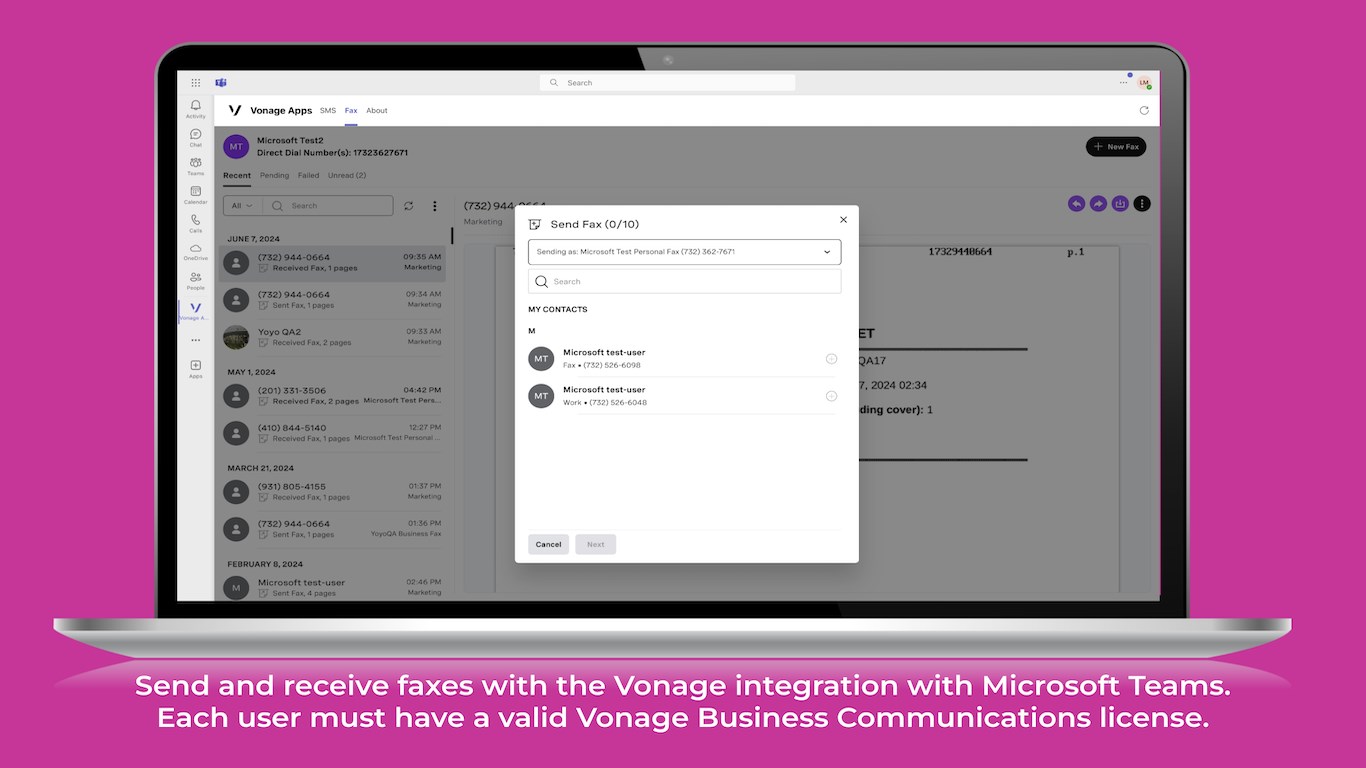Viewport: 1366px width, 768px height.
Task: Select the Vonage app sidebar icon
Action: (195, 311)
